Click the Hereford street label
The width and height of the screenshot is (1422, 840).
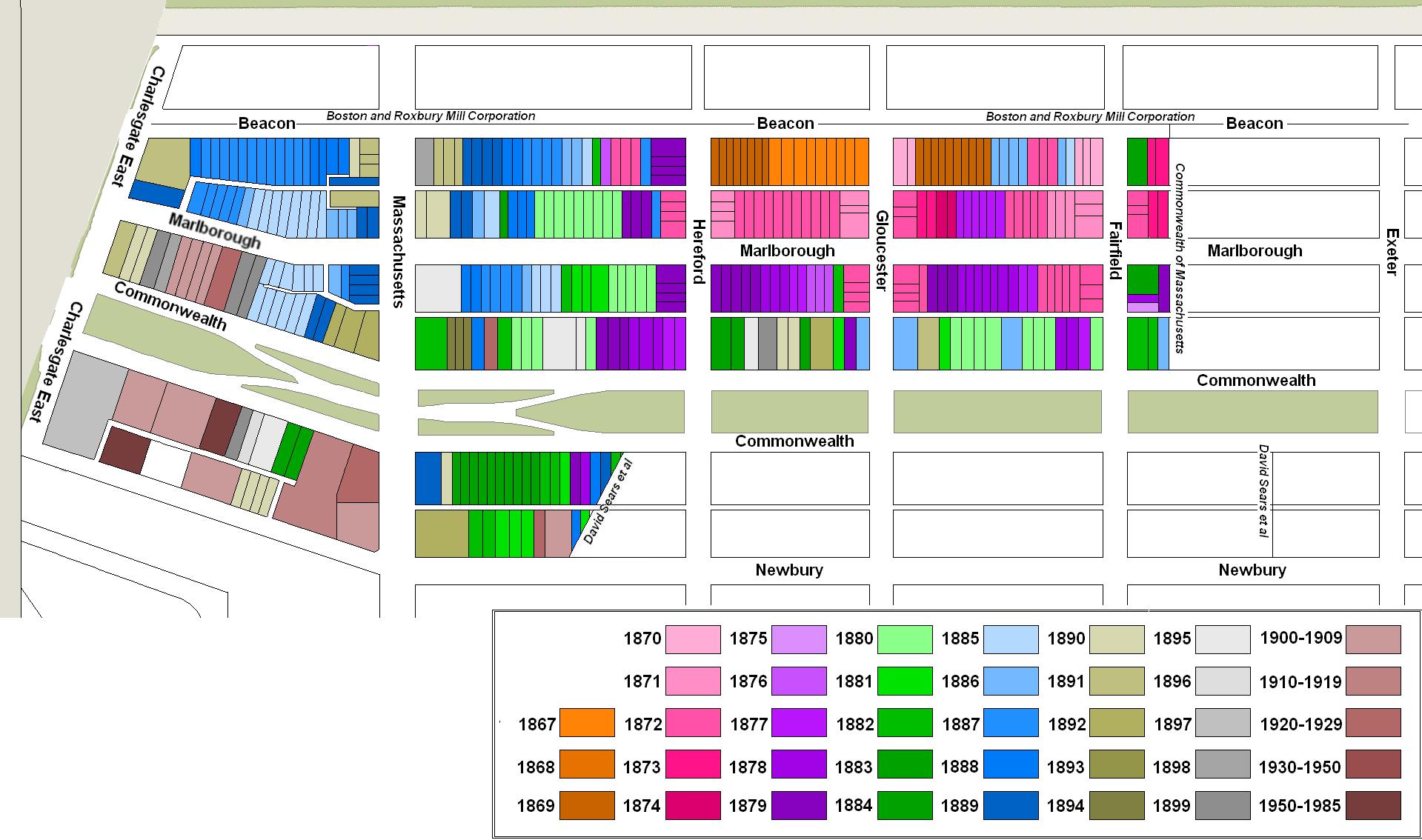[x=698, y=252]
